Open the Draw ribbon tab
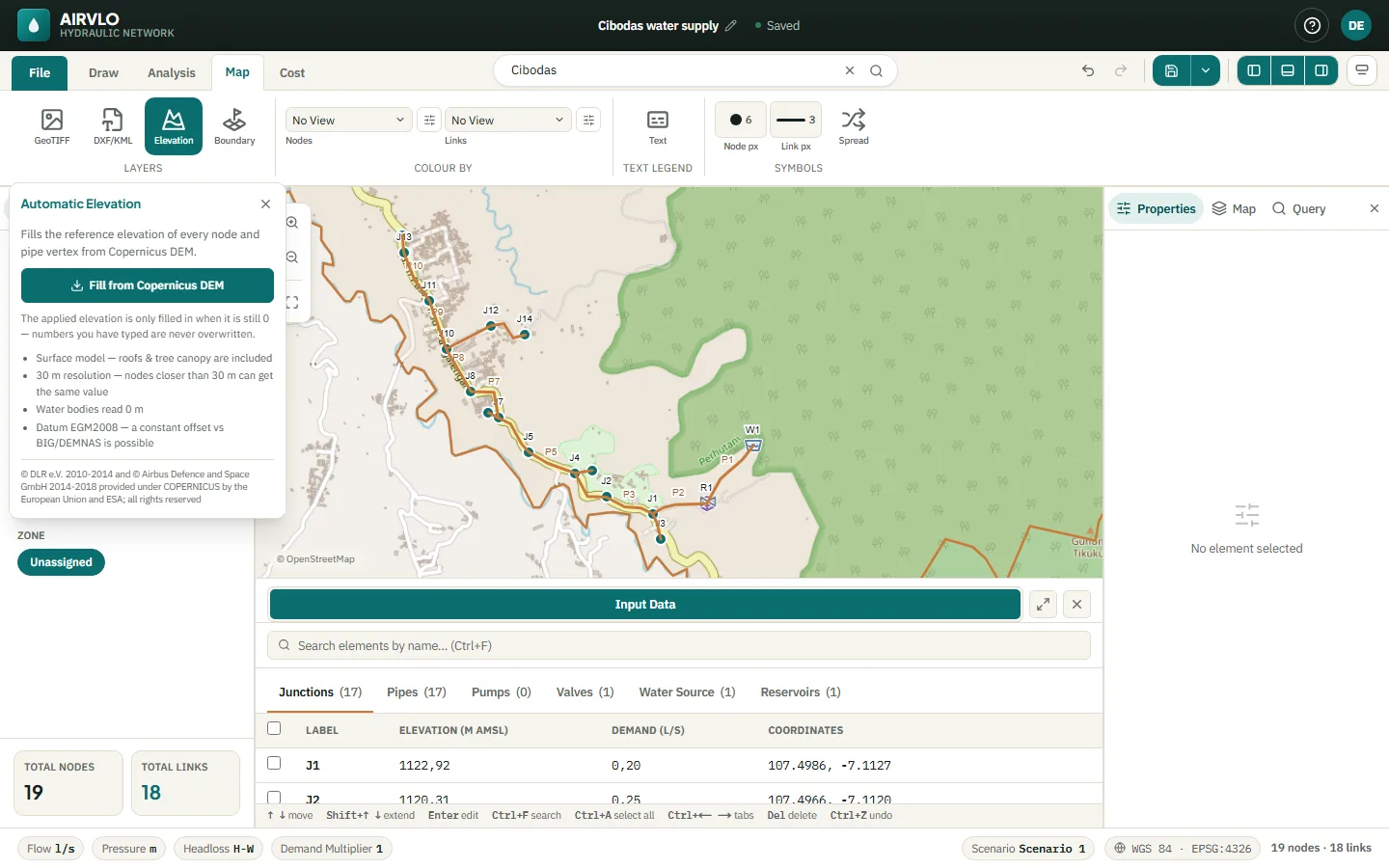The width and height of the screenshot is (1389, 868). [x=103, y=73]
